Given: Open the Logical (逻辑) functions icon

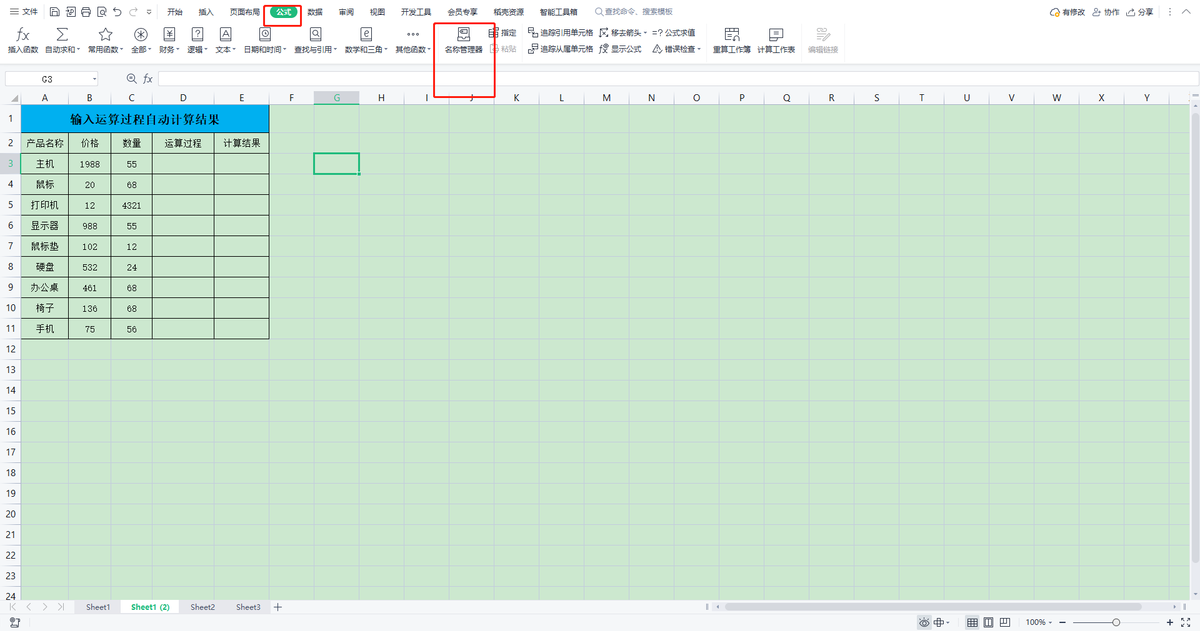Looking at the screenshot, I should pyautogui.click(x=197, y=34).
